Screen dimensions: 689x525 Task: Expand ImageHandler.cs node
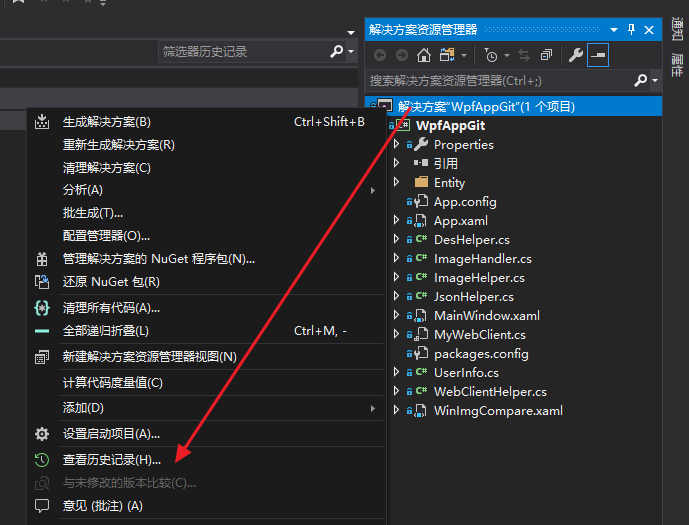396,257
